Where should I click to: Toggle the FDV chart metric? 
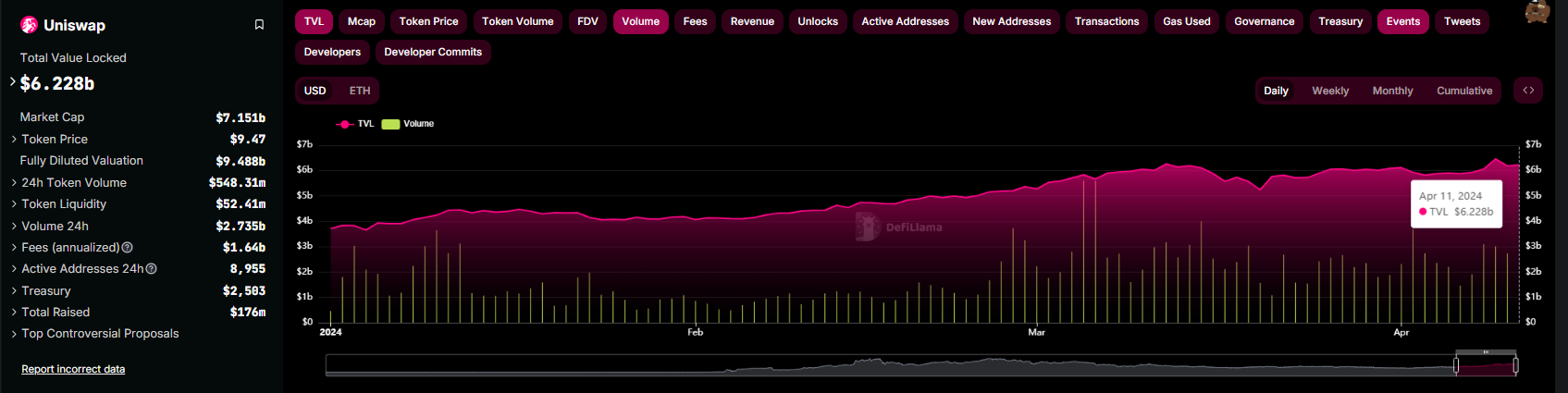pyautogui.click(x=587, y=21)
